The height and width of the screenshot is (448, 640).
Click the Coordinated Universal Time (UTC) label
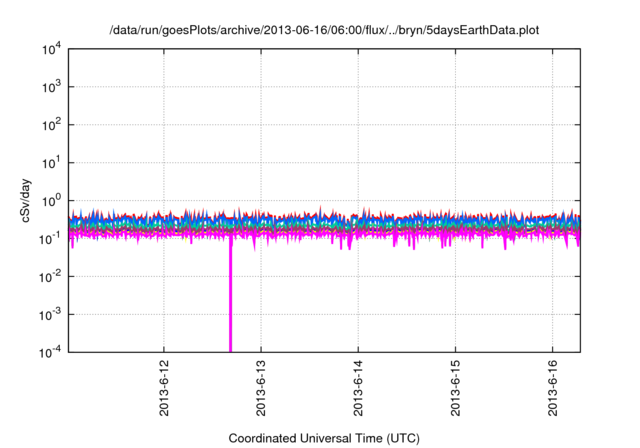[x=324, y=438]
